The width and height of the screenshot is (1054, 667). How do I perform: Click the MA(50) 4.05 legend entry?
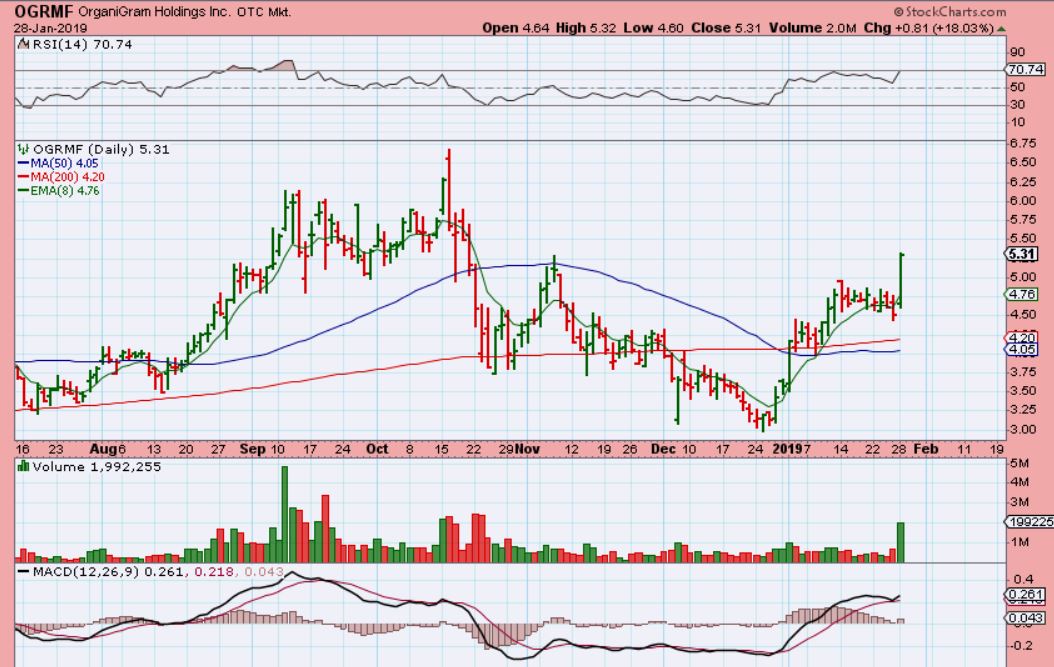click(x=58, y=163)
